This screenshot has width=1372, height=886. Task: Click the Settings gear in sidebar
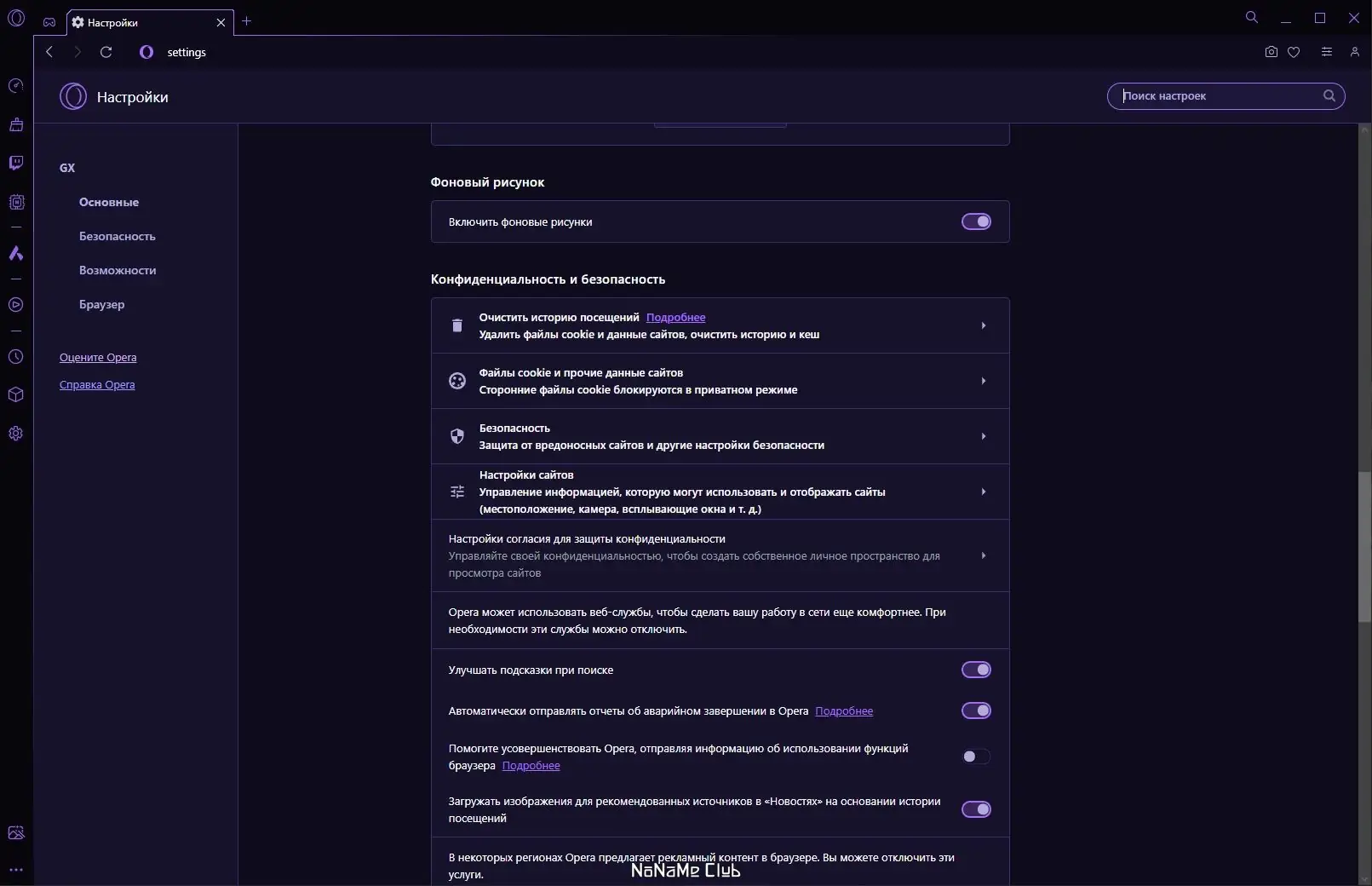point(15,434)
